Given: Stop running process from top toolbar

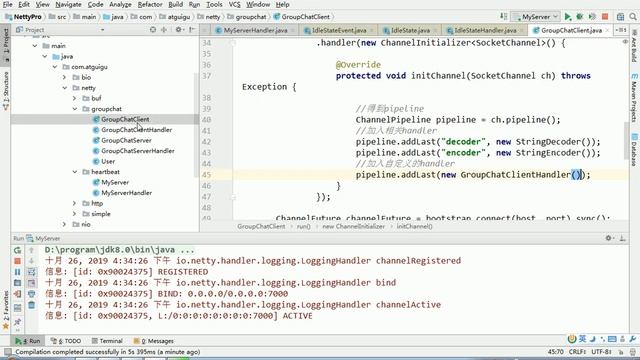Looking at the screenshot, I should [605, 17].
